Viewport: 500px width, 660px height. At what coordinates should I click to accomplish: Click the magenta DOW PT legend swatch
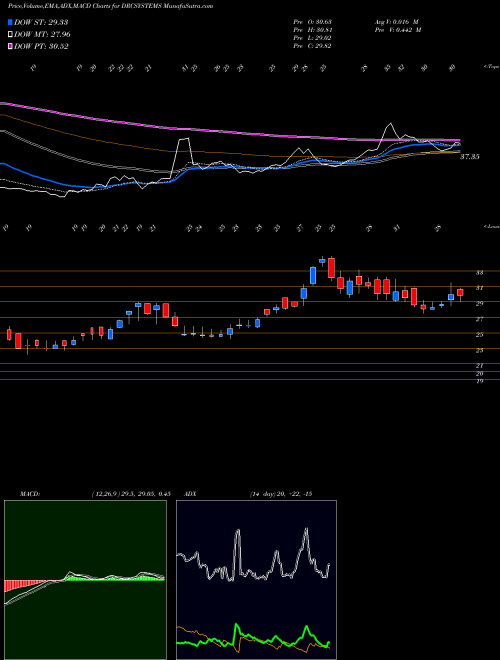pos(10,46)
